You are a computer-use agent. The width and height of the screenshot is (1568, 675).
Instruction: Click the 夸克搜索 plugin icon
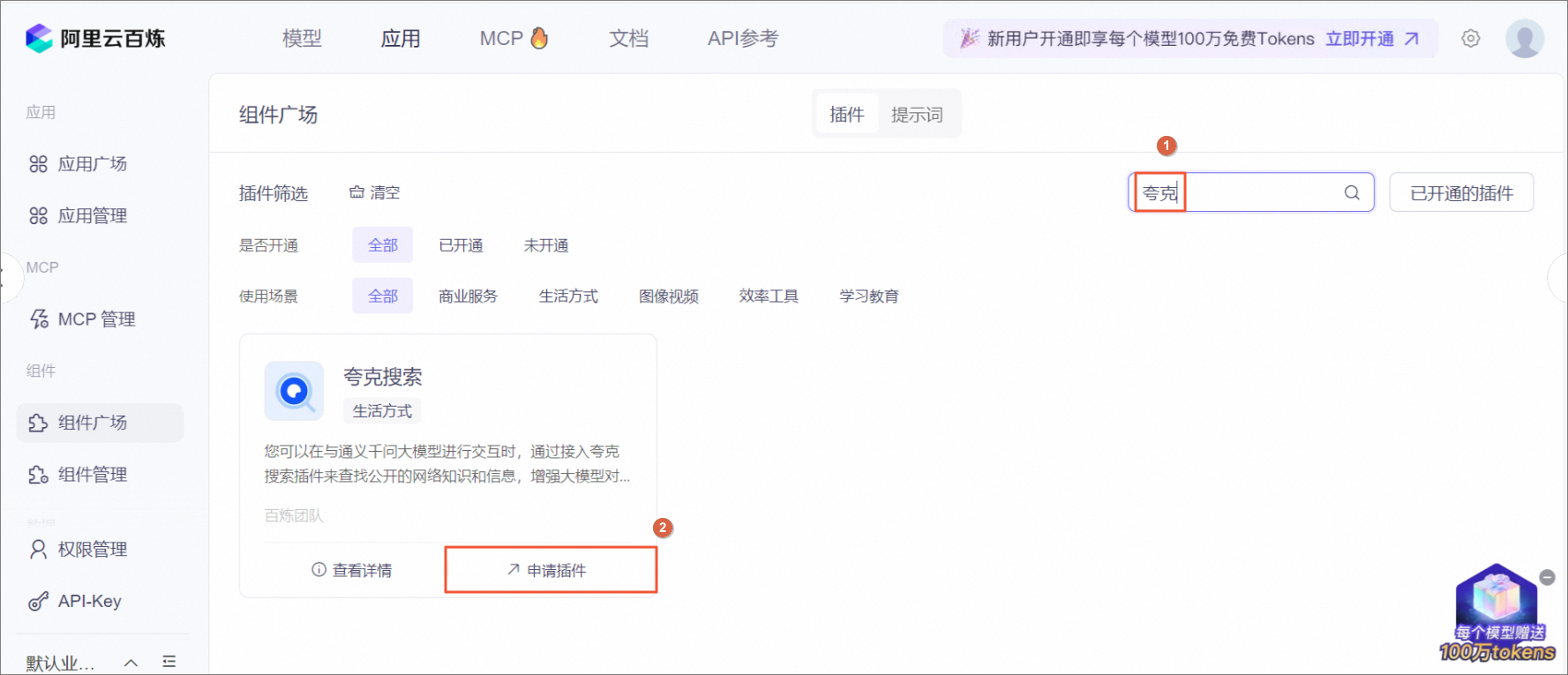pyautogui.click(x=294, y=391)
